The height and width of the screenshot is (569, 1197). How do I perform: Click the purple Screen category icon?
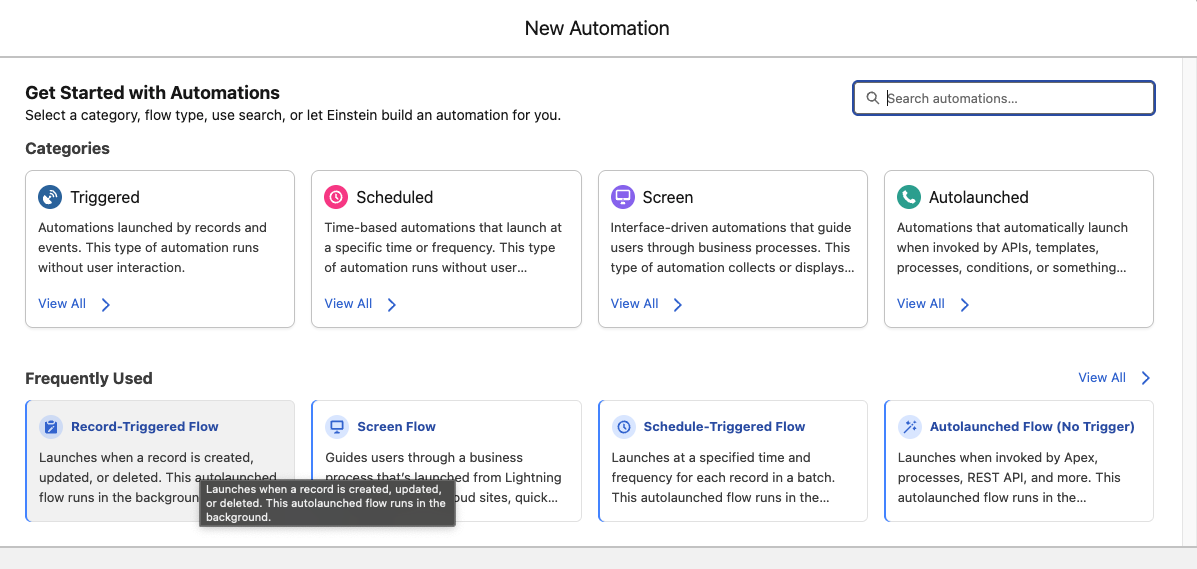tap(623, 197)
